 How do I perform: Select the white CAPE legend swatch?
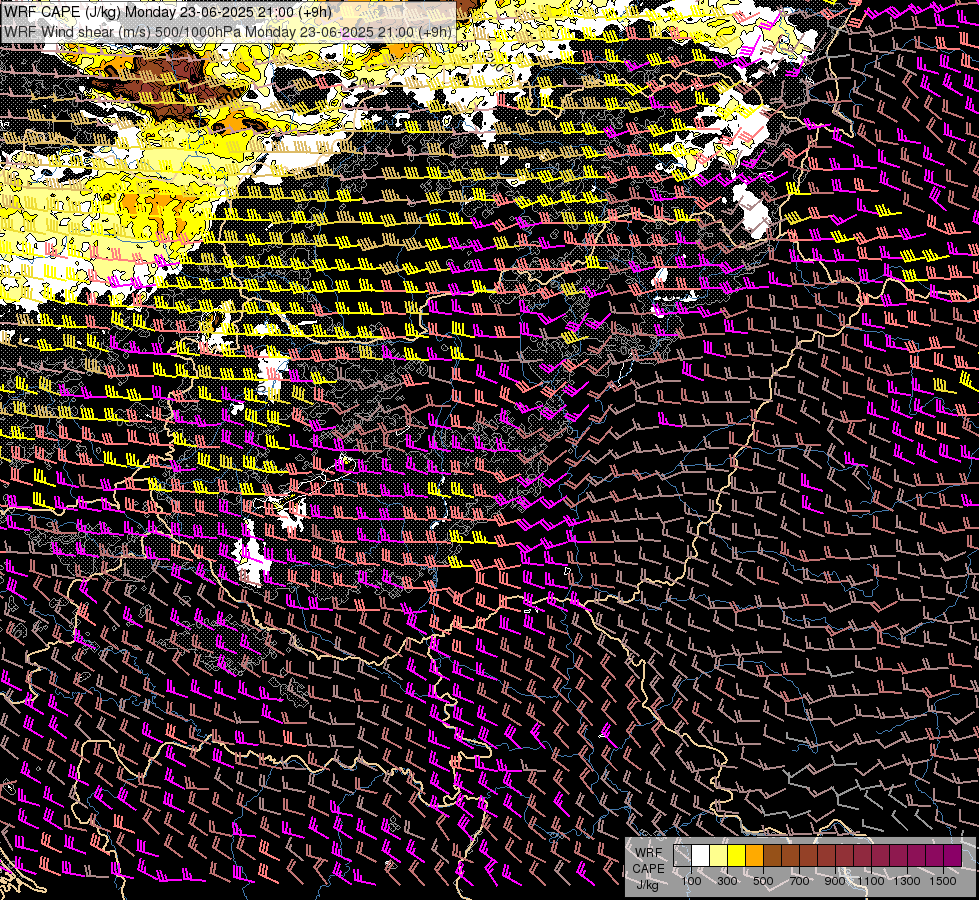701,855
